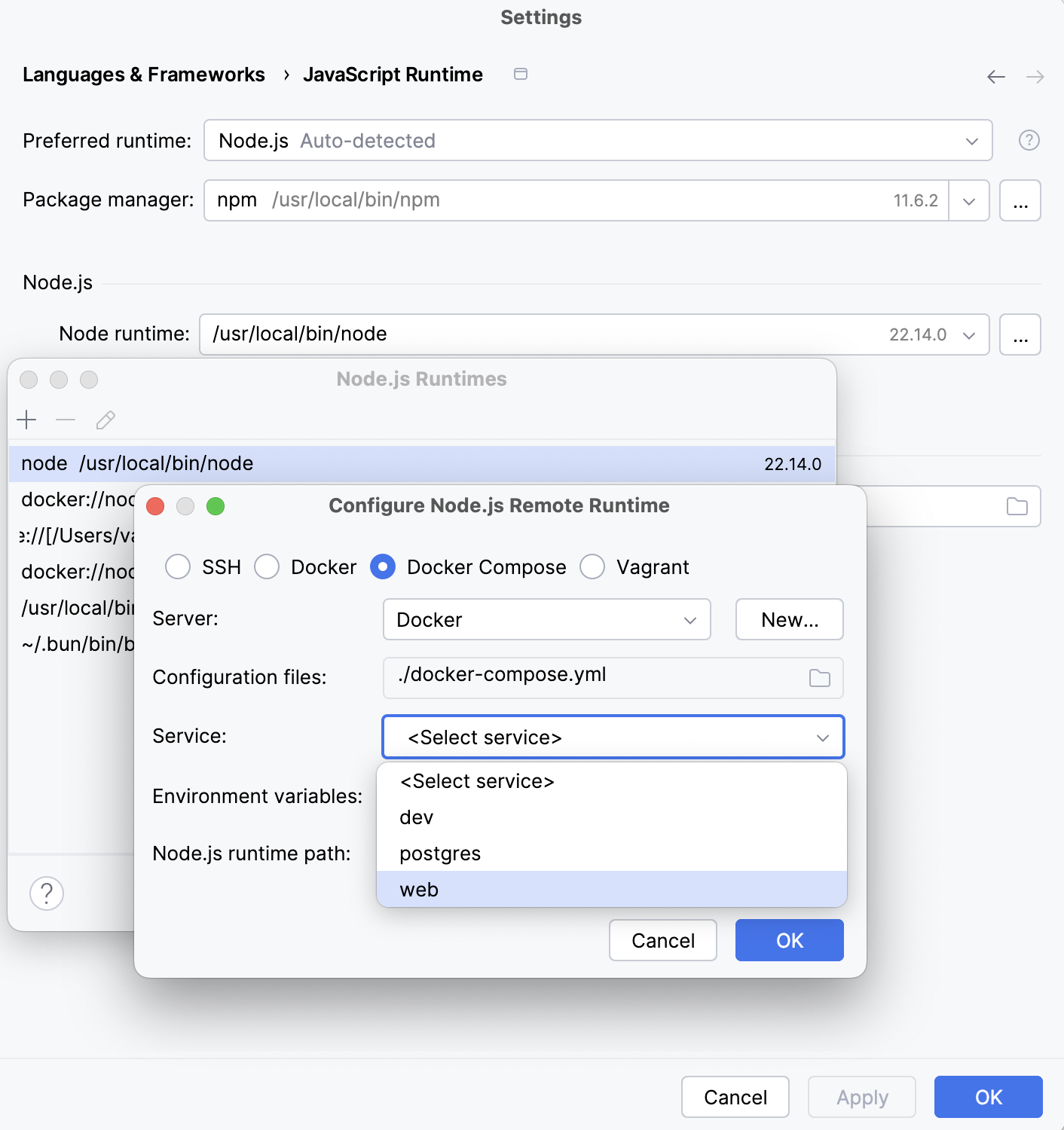
Task: Open the Preferred runtime dropdown
Action: coord(971,140)
